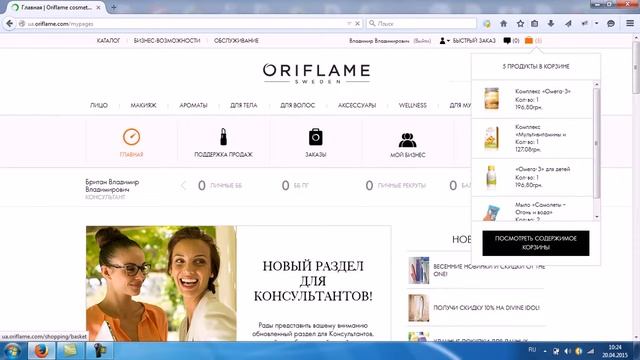This screenshot has height=360, width=640.
Task: Click Омега-3 product thumbnail in basket
Action: 491,98
